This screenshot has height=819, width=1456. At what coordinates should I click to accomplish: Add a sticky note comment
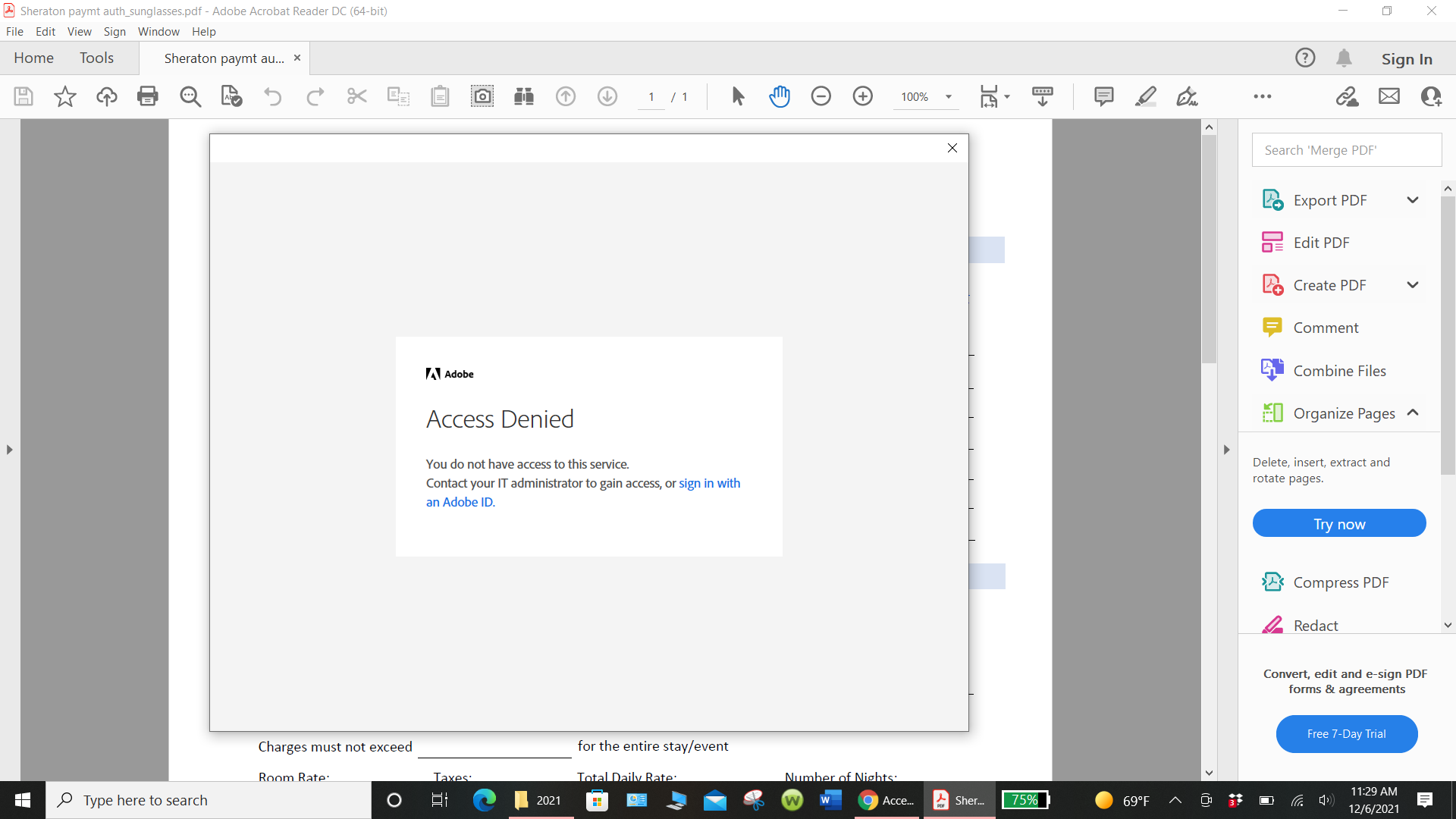click(1104, 96)
